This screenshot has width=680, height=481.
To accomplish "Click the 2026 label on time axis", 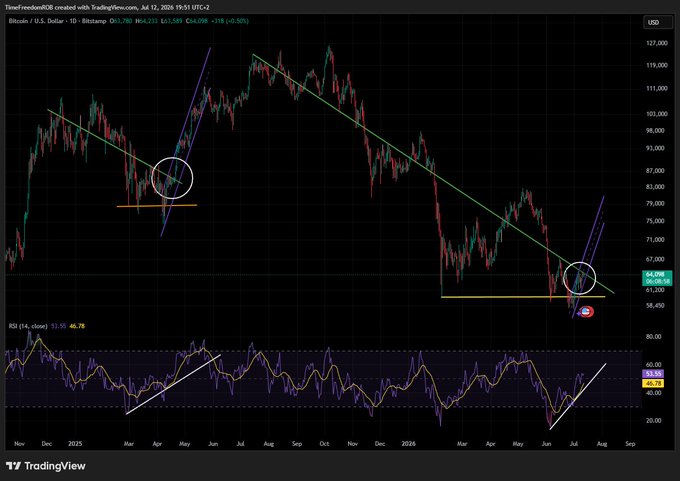I will [x=409, y=444].
